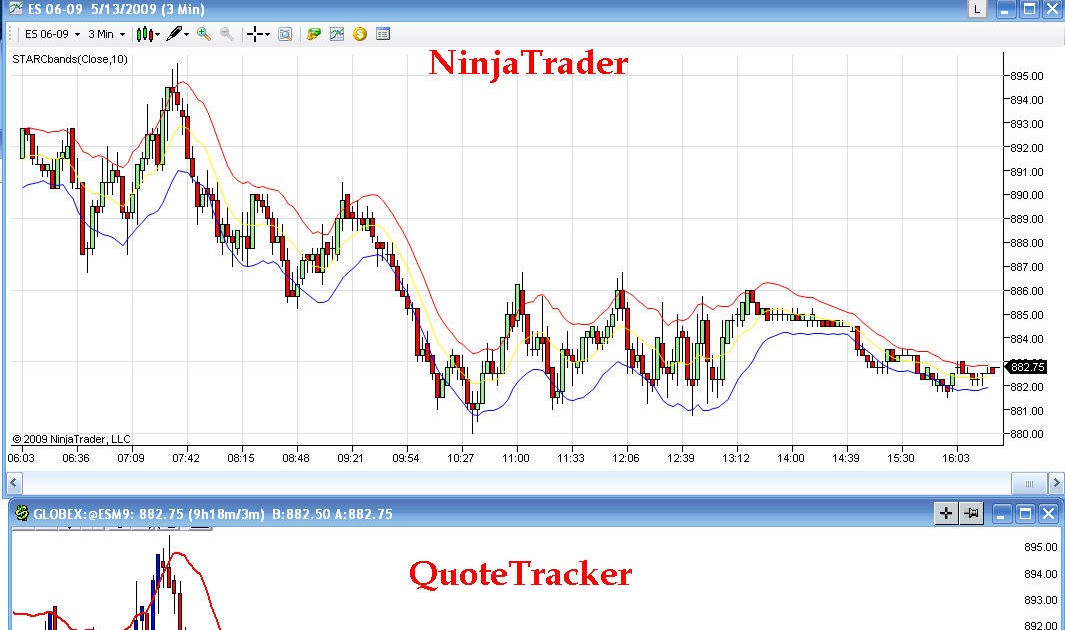Click the horizontal scrollbar left arrow
This screenshot has height=630, width=1065.
[x=14, y=483]
